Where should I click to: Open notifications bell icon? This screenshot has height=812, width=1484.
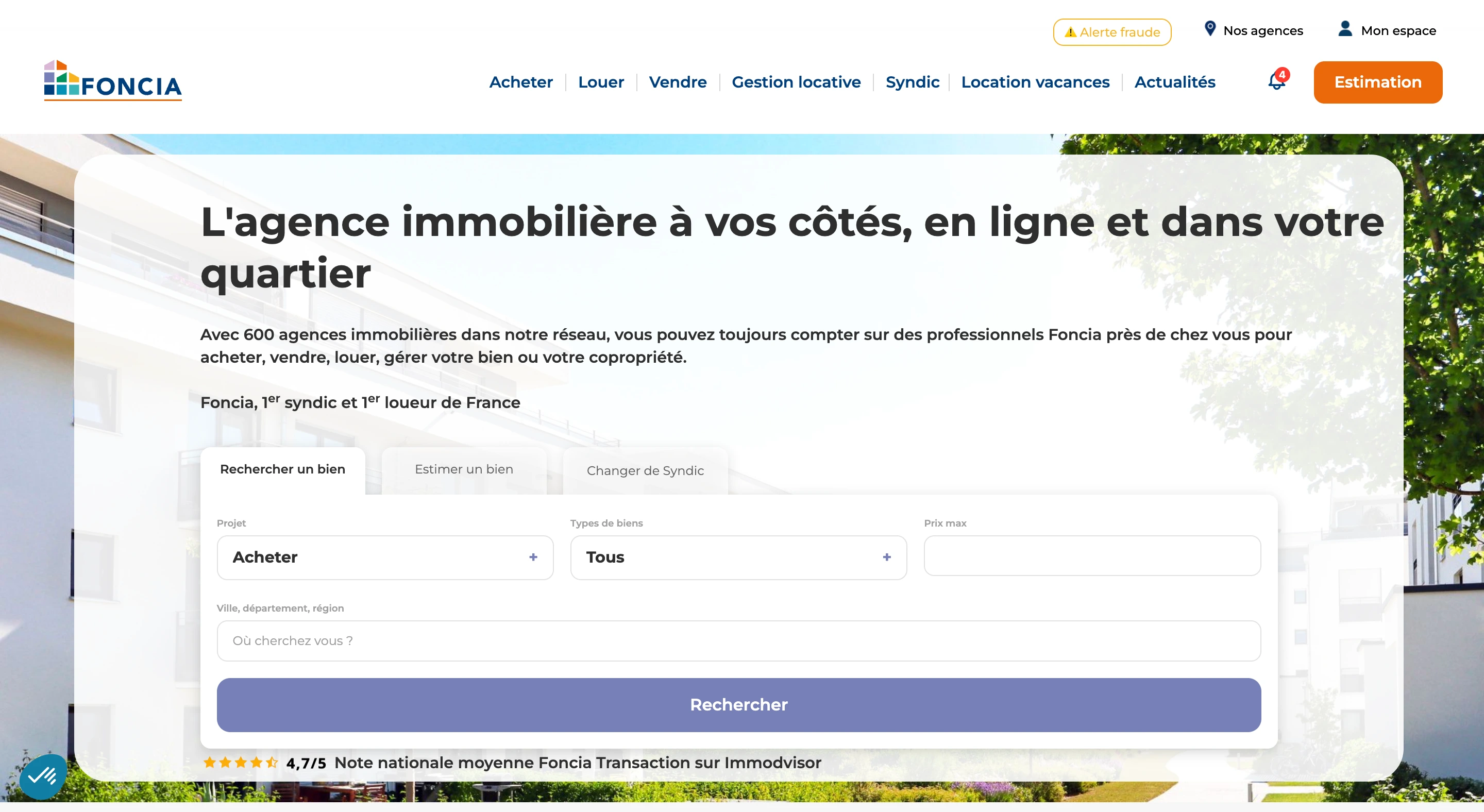click(x=1277, y=82)
